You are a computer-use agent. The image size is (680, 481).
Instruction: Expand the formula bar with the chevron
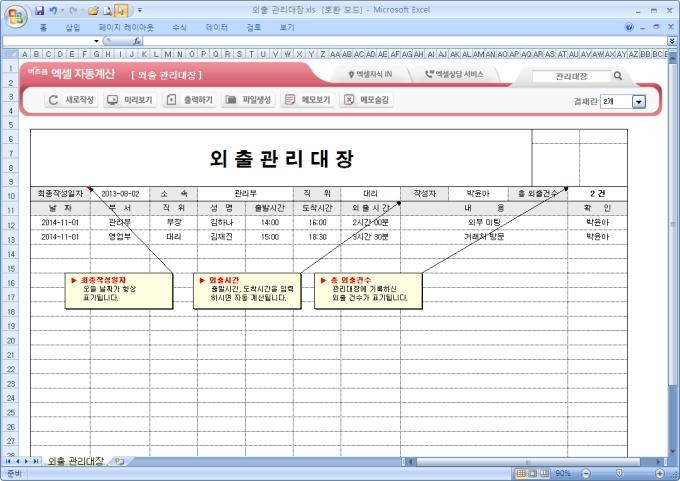point(672,41)
